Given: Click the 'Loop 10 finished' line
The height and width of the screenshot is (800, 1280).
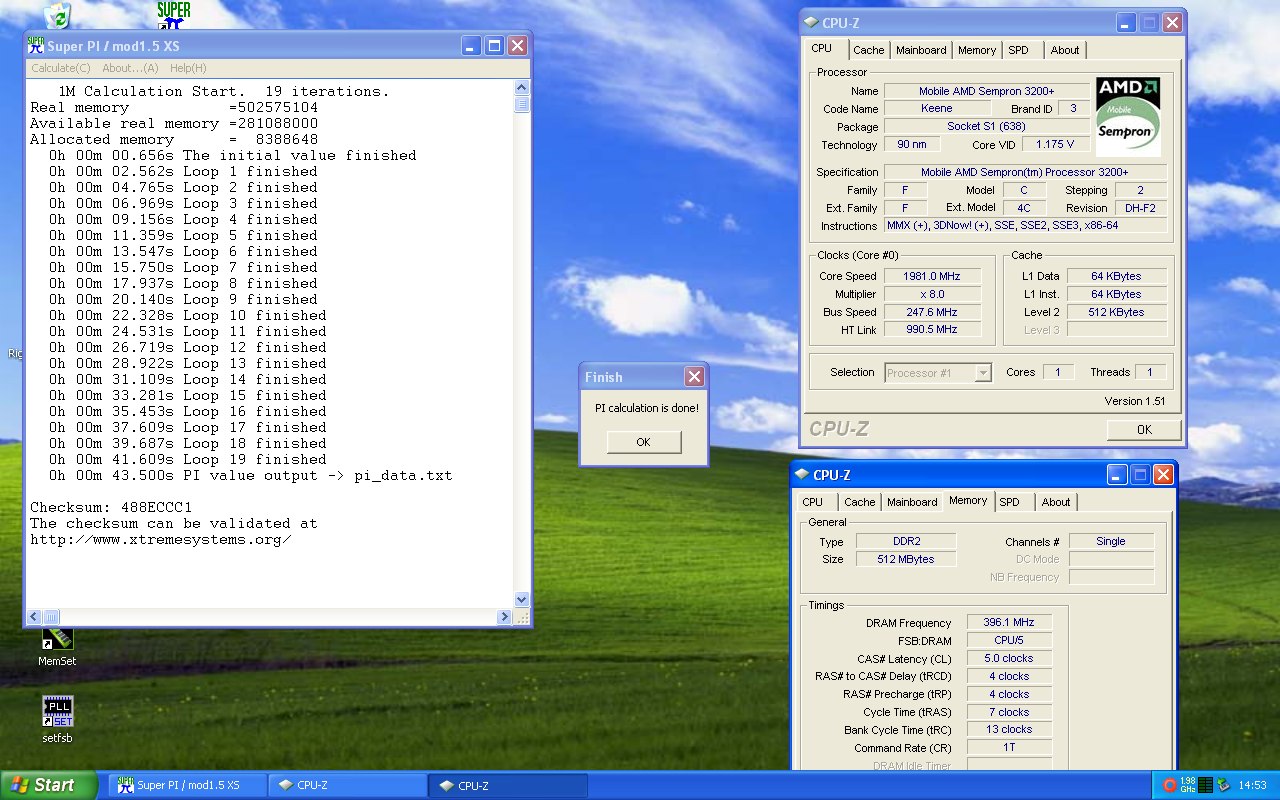Looking at the screenshot, I should (188, 315).
